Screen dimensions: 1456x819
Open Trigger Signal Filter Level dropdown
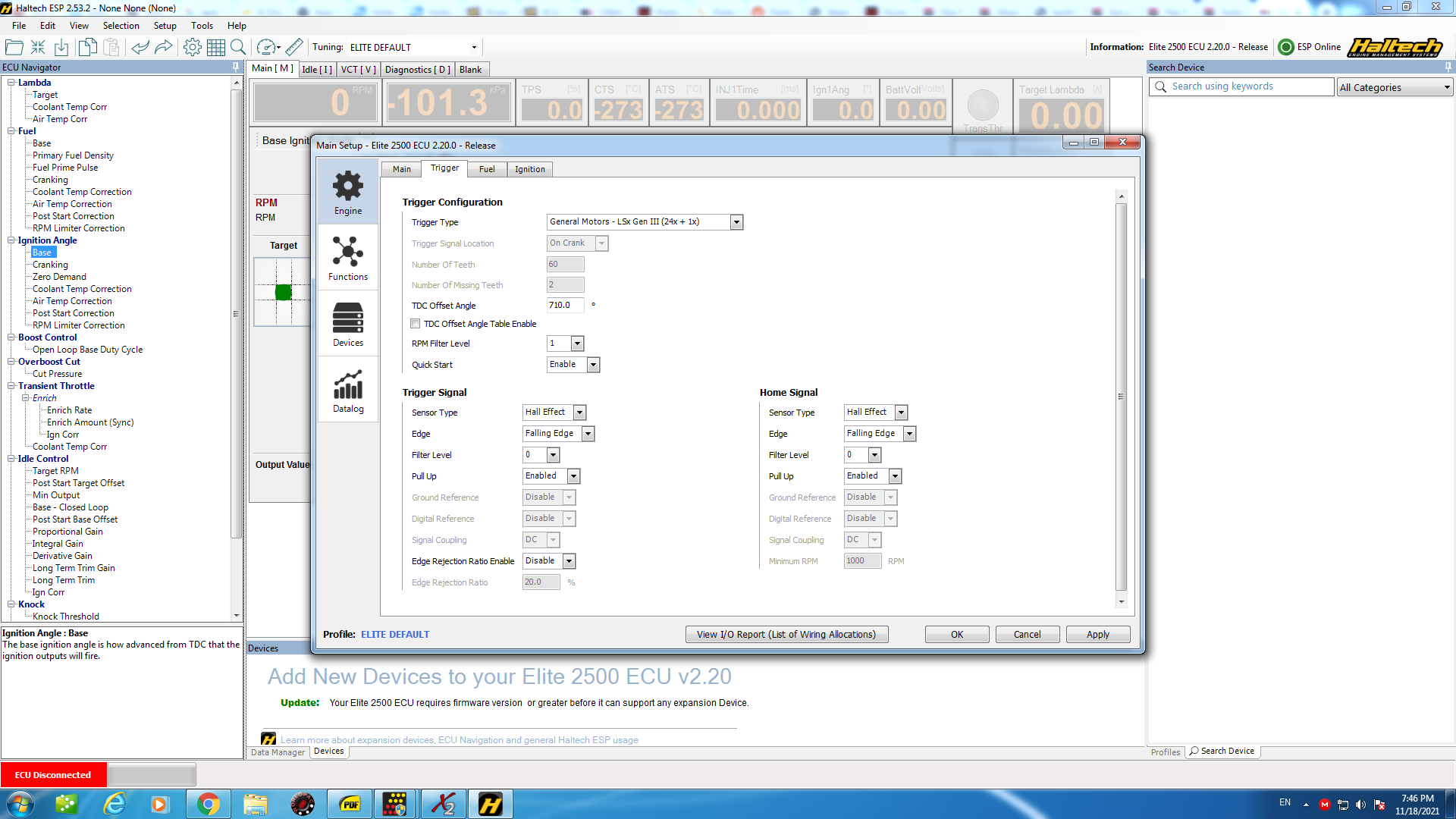554,455
